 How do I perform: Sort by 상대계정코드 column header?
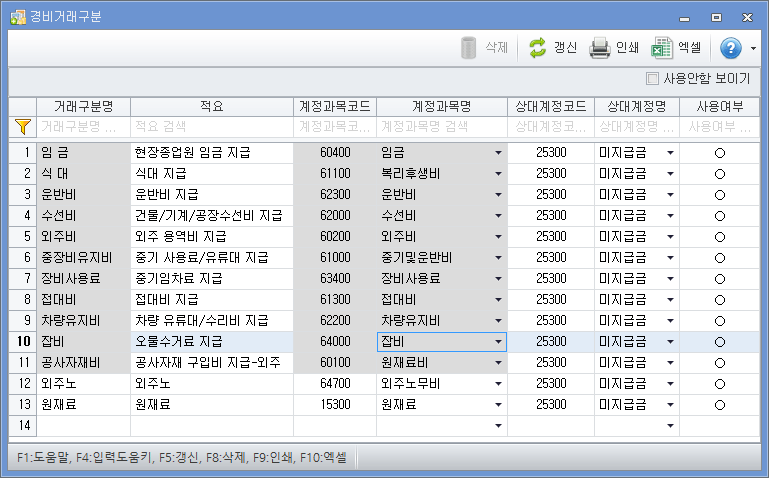[551, 106]
